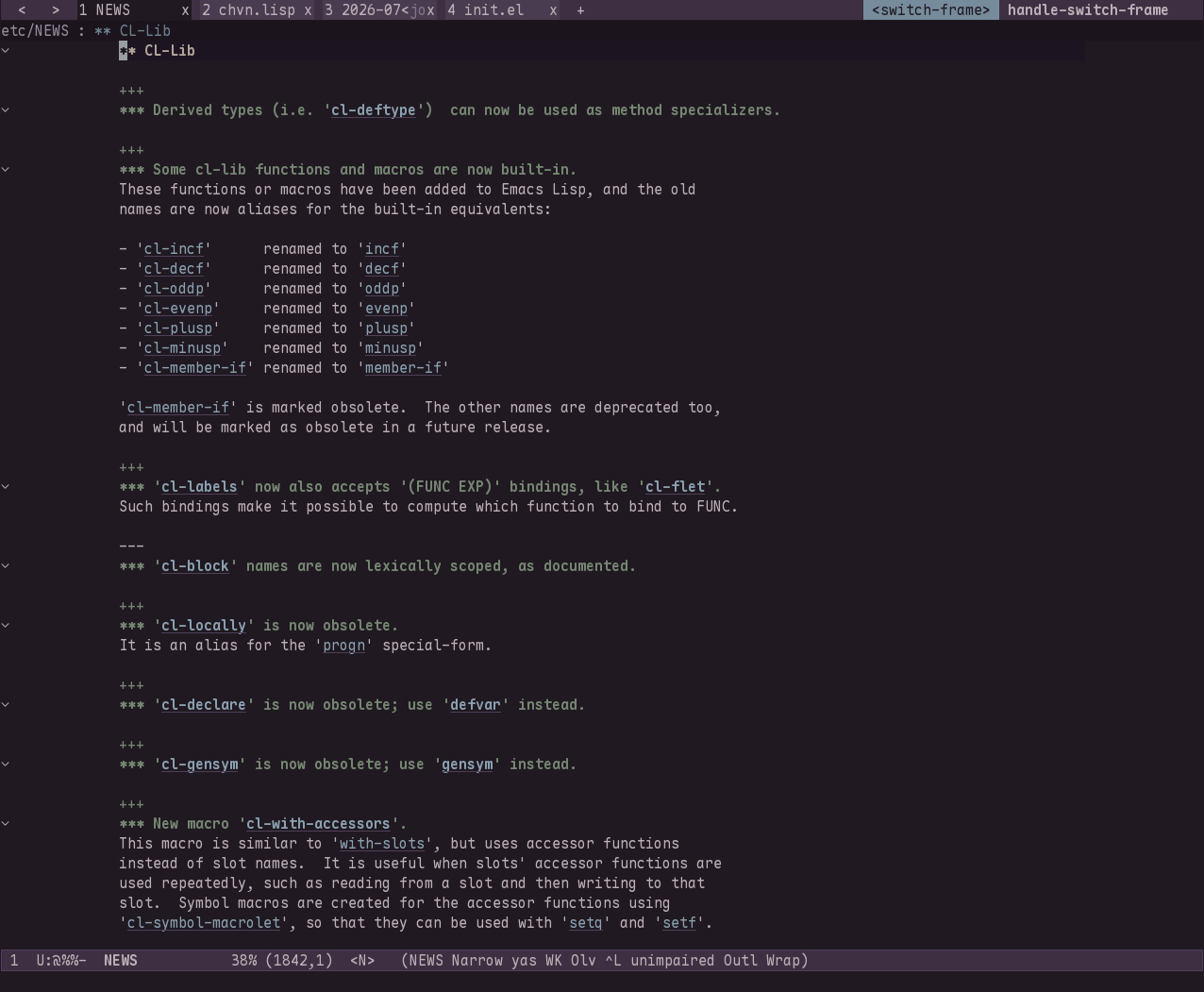
Task: Collapse 'Some cl-lib functions' section fold arrow
Action: (6, 169)
